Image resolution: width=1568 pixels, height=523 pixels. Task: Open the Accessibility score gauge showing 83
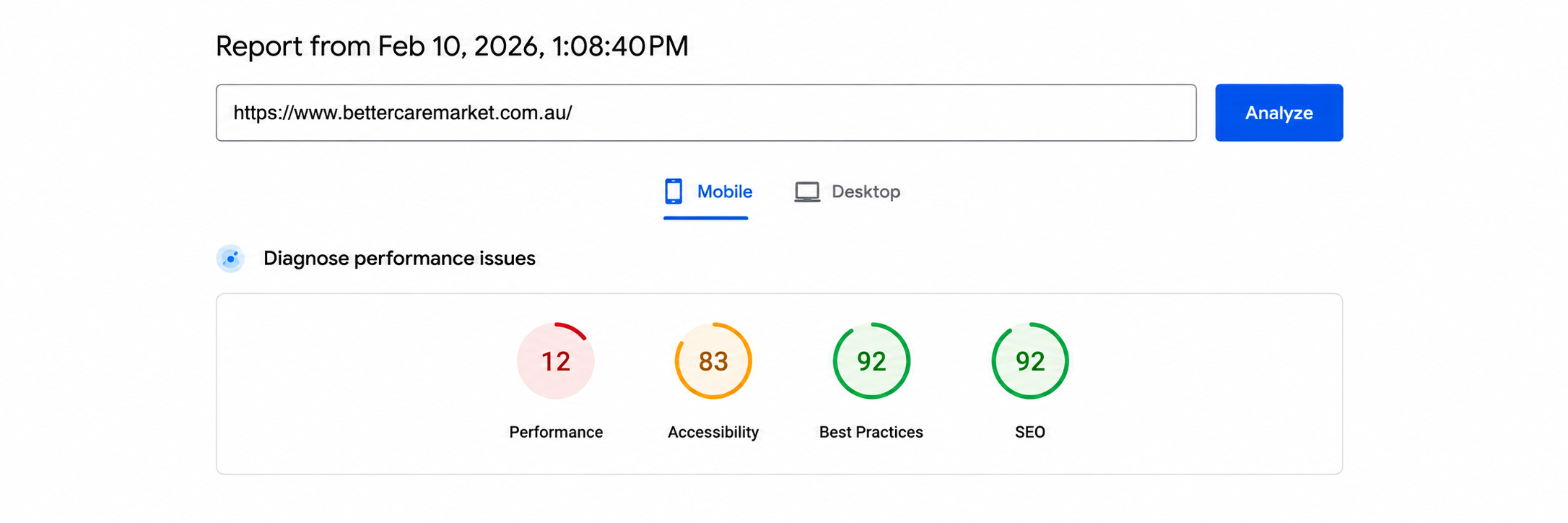point(713,360)
